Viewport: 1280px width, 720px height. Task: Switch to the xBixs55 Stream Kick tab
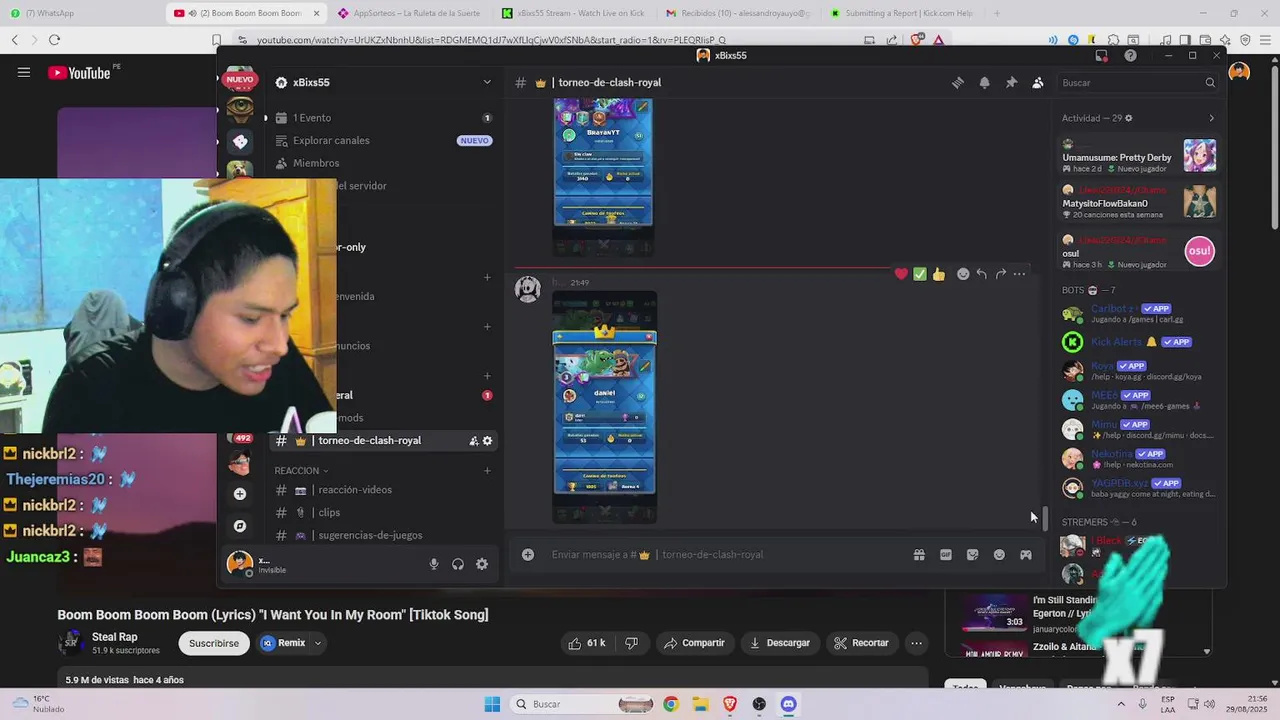pyautogui.click(x=574, y=13)
